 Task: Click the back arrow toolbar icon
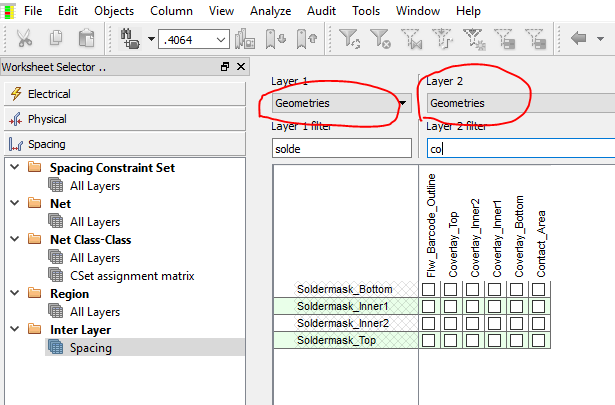(579, 39)
